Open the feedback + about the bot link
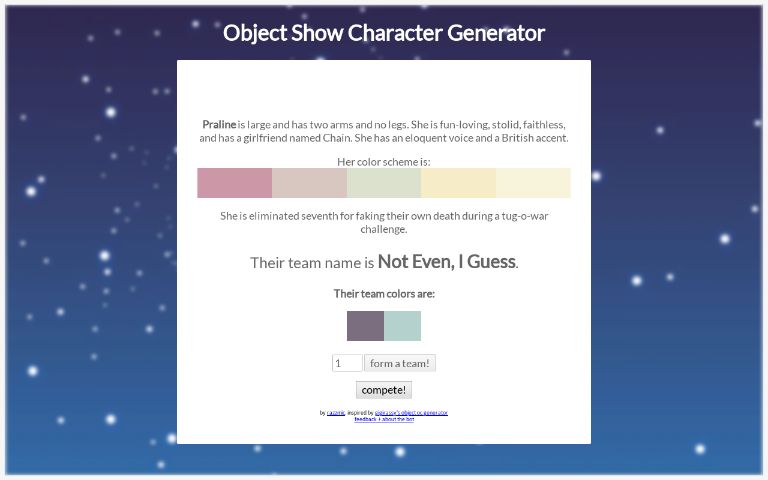768x480 pixels. point(384,419)
